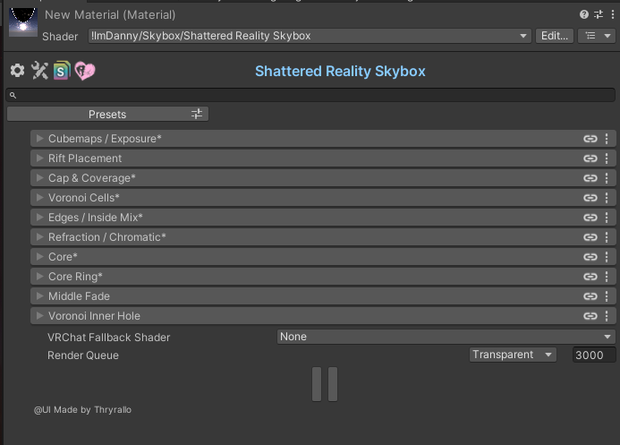Image resolution: width=620 pixels, height=445 pixels.
Task: Open the help question mark icon
Action: (x=584, y=15)
